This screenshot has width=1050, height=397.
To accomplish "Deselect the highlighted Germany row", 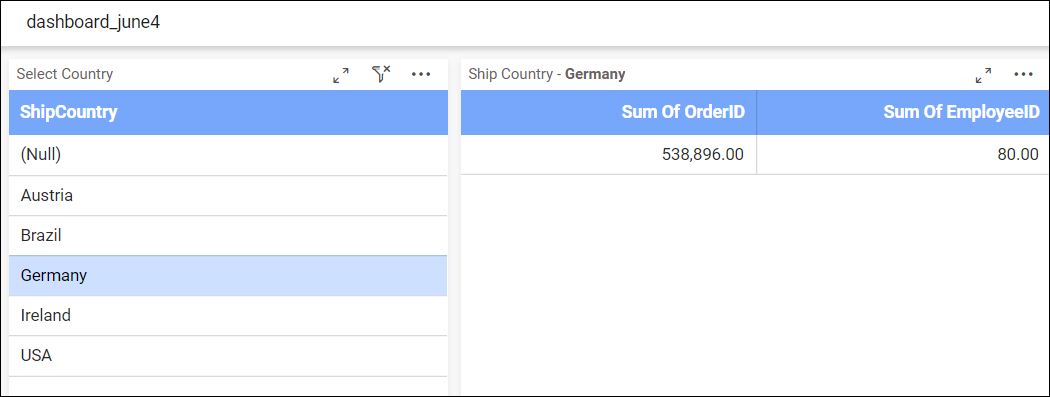I will click(x=228, y=276).
